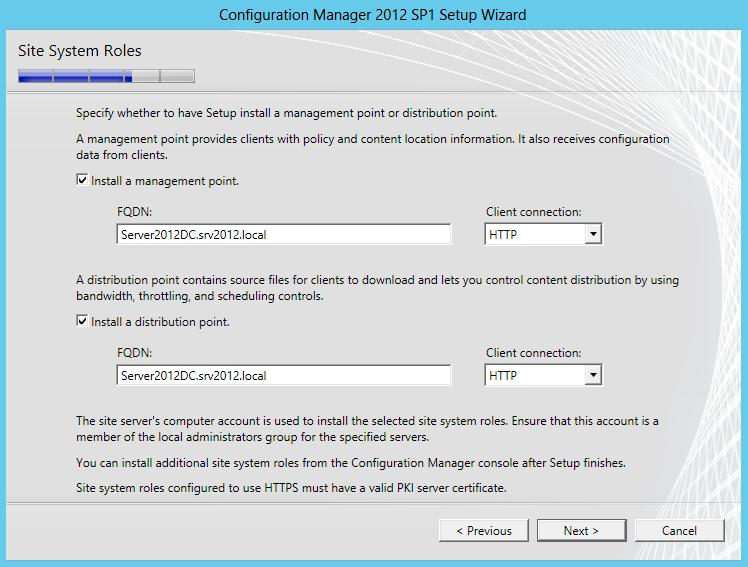Click Client connection label for management point
Screen dimensions: 748x567
tap(534, 212)
